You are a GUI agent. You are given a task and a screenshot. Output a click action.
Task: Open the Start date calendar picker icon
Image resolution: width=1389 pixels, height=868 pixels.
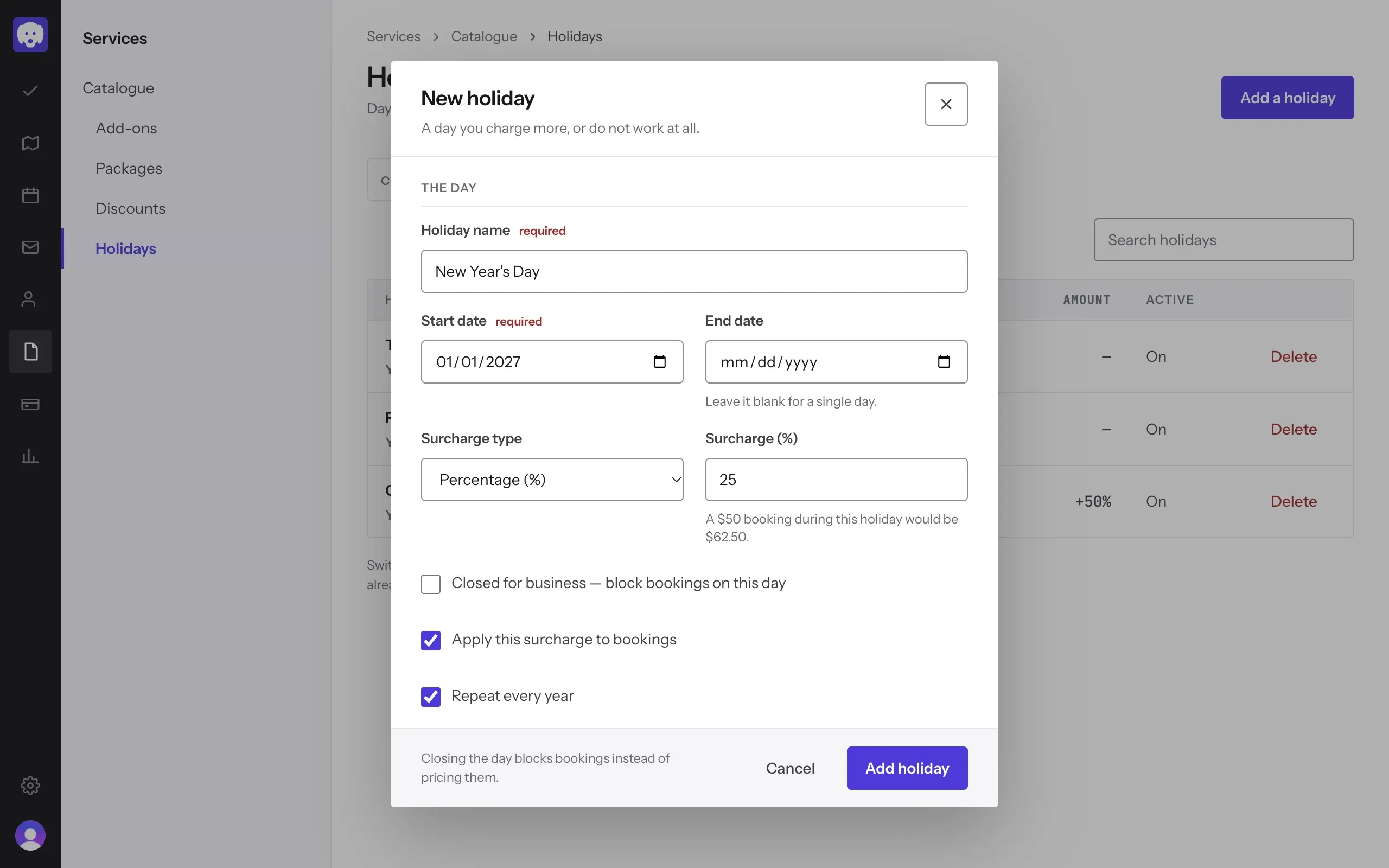(659, 362)
